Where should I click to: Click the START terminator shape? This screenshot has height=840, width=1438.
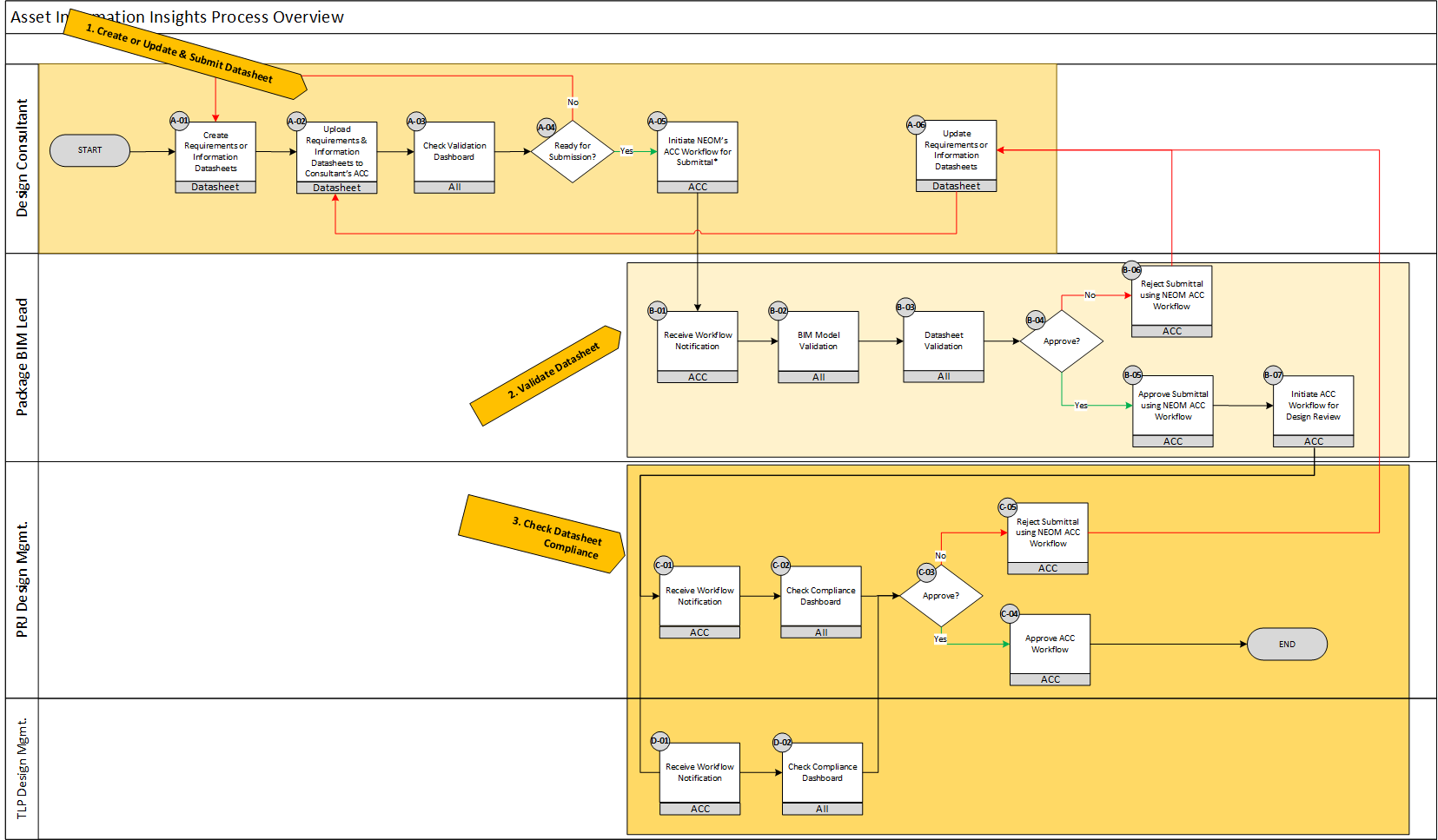coord(89,150)
